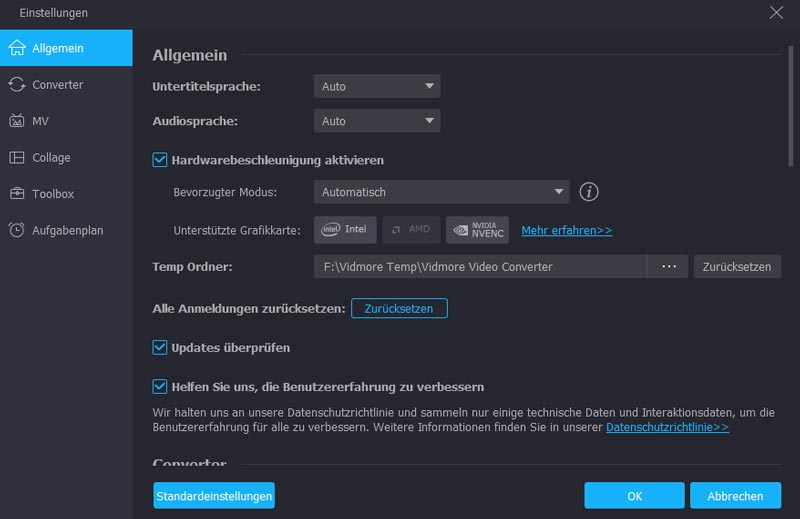Expand the Untertitelsprache dropdown
The image size is (800, 519).
coord(376,87)
